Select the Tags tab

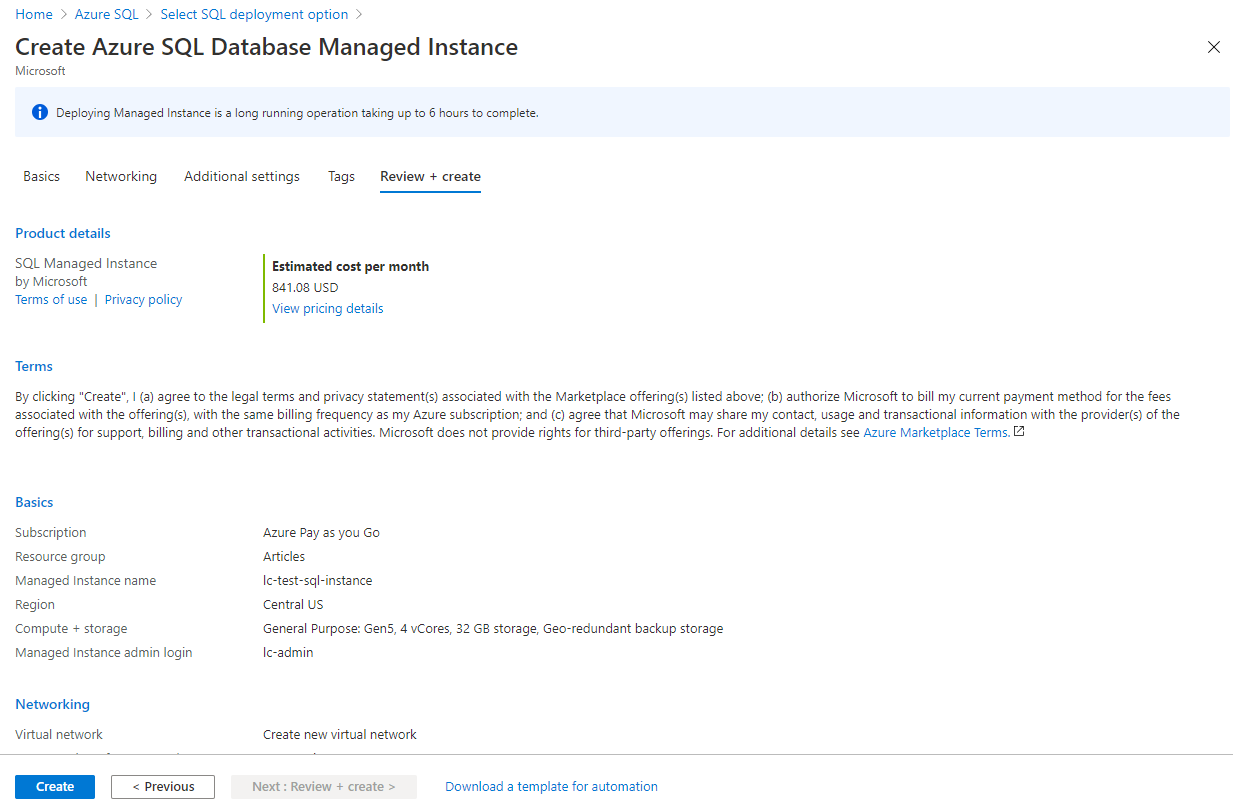(x=341, y=176)
